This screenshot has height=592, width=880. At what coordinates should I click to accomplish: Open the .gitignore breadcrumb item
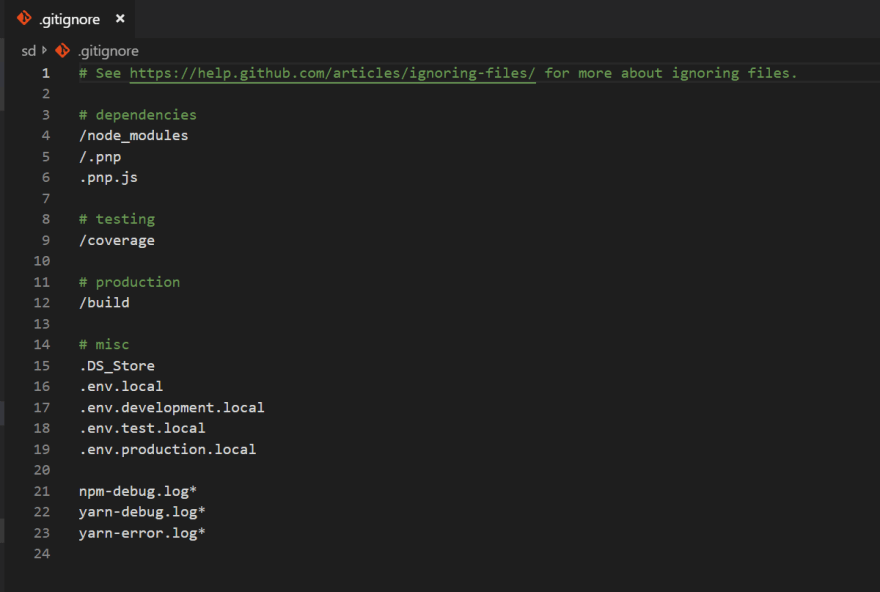point(108,51)
